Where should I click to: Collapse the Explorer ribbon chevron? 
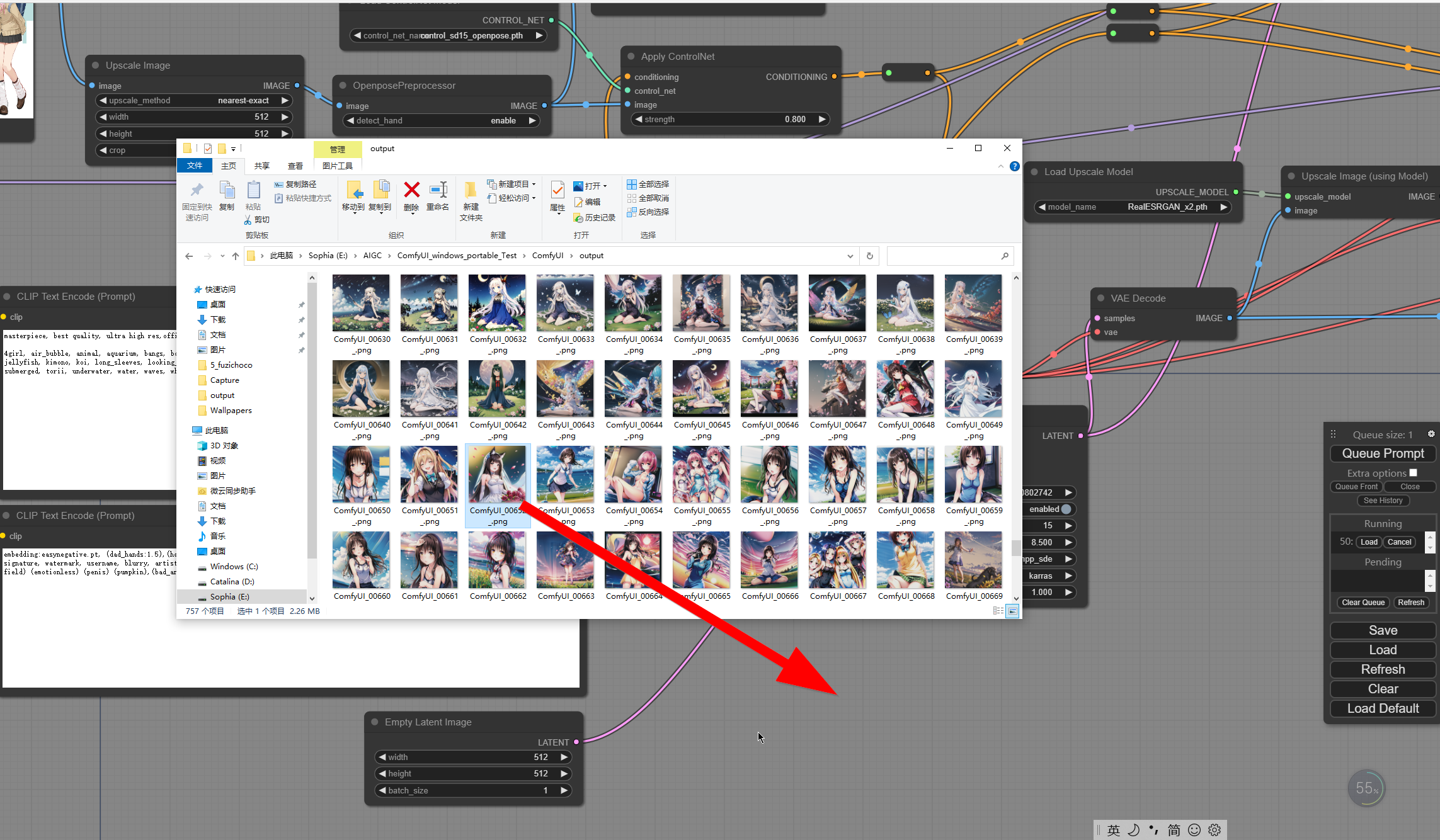[x=1001, y=166]
